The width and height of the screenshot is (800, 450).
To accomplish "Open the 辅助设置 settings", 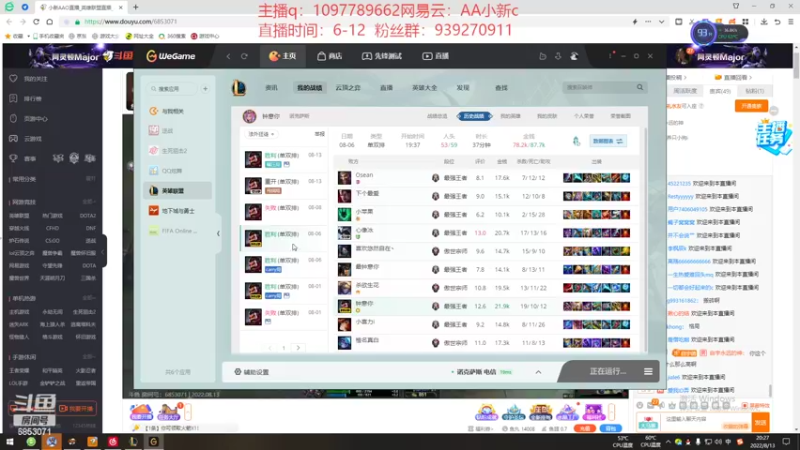I will point(252,372).
